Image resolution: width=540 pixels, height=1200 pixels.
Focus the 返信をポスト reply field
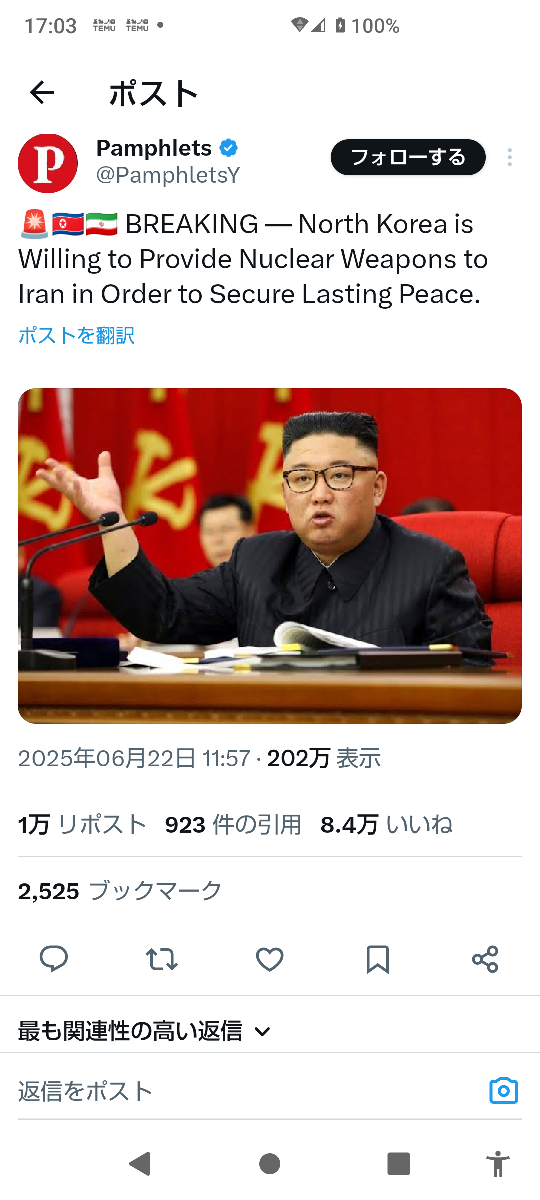coord(250,1090)
